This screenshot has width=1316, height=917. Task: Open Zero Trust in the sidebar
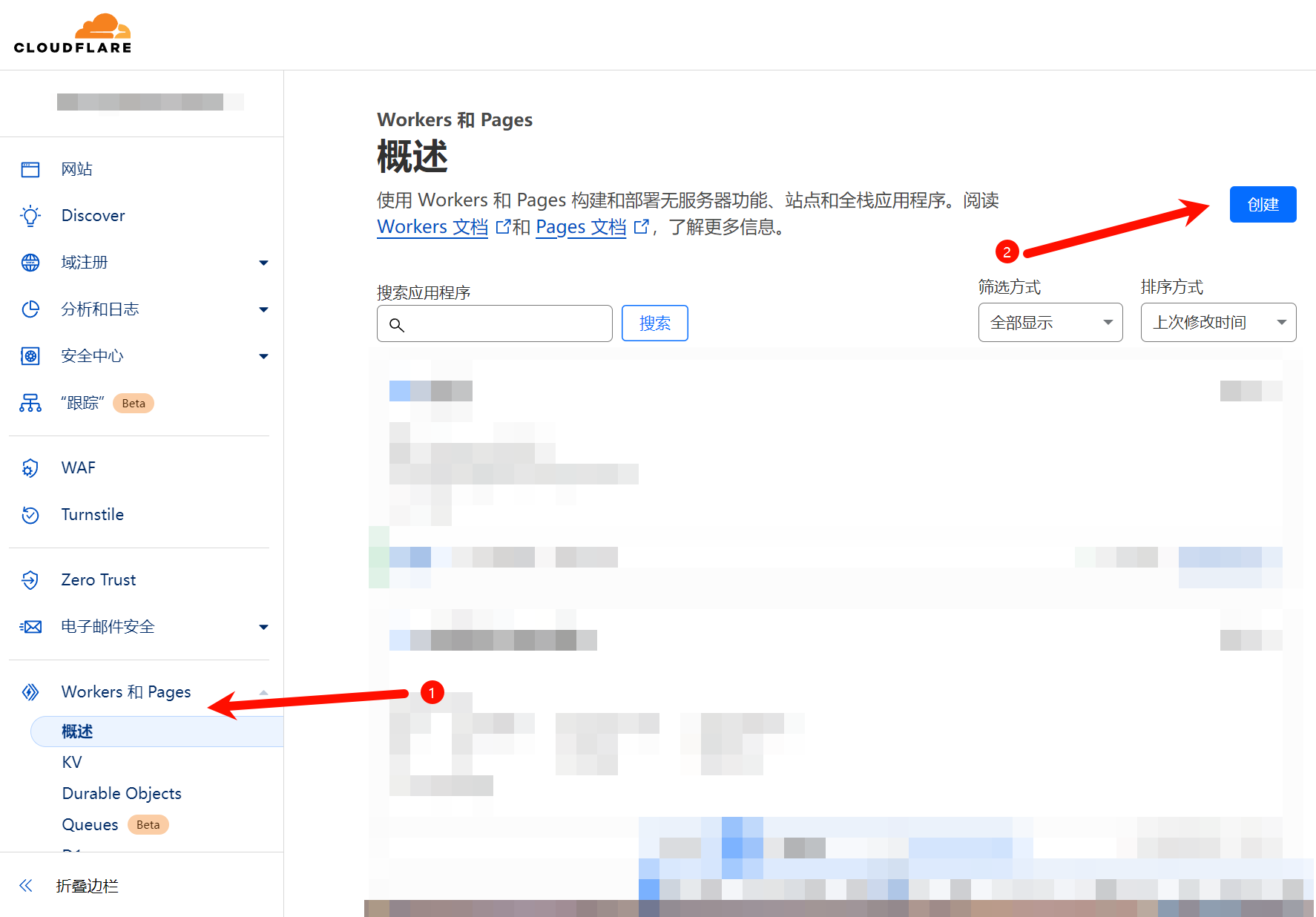[98, 580]
